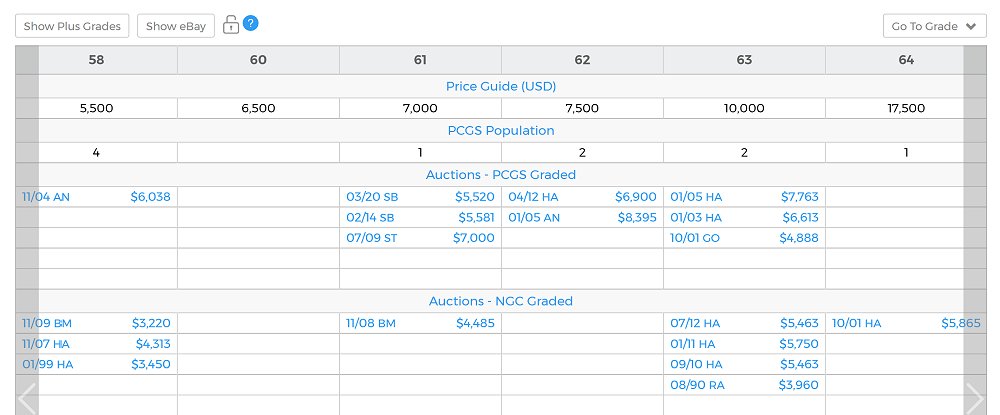Image resolution: width=1000 pixels, height=415 pixels.
Task: Open the PCGS Population link
Action: [x=501, y=131]
